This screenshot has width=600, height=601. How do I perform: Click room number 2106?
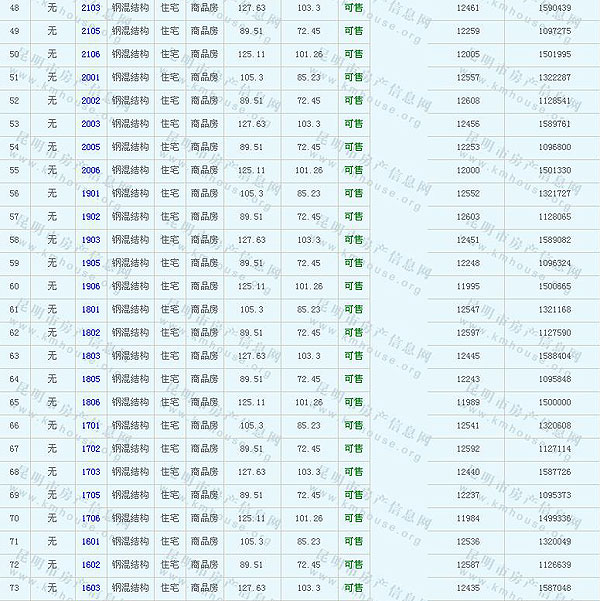(90, 54)
